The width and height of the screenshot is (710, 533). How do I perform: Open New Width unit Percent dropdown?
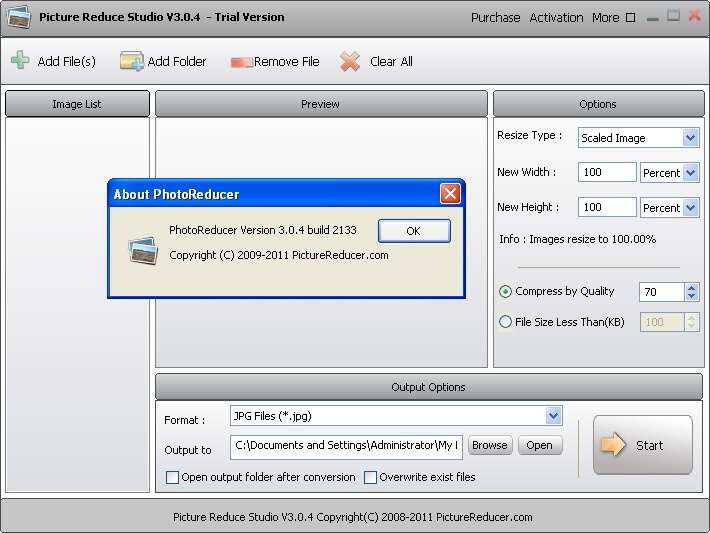(x=690, y=173)
